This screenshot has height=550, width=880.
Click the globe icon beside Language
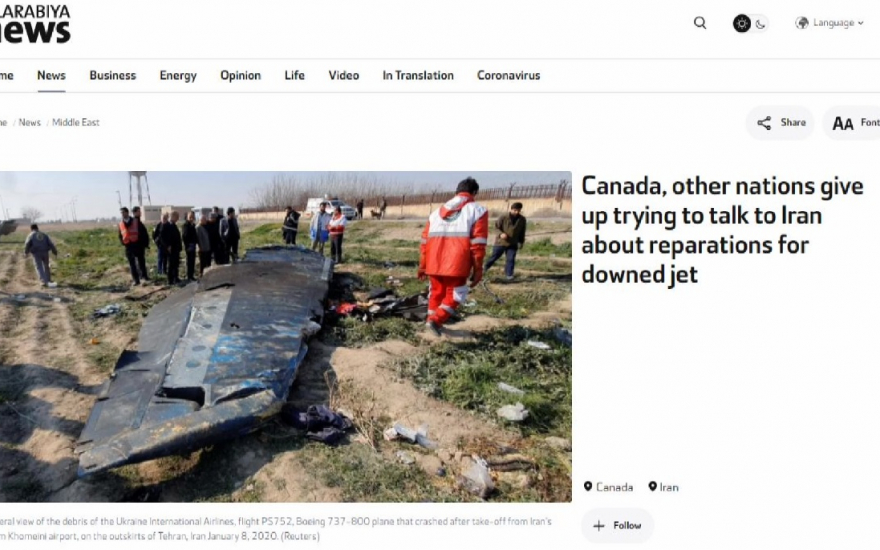click(x=802, y=23)
